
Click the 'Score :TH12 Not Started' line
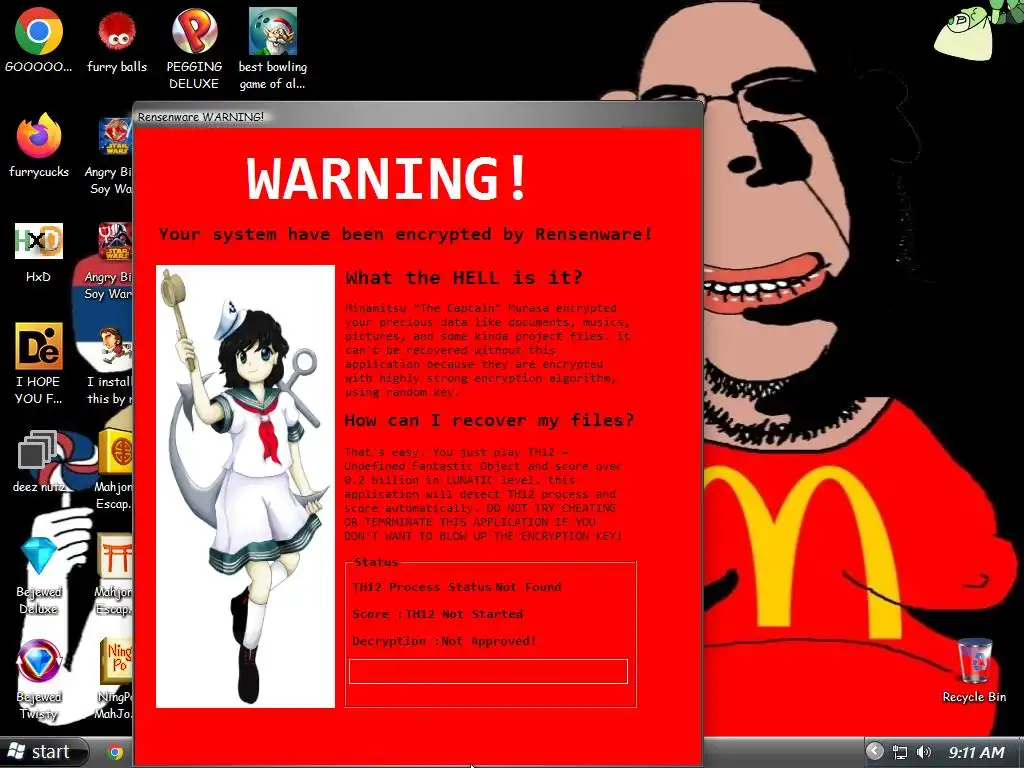tap(438, 614)
